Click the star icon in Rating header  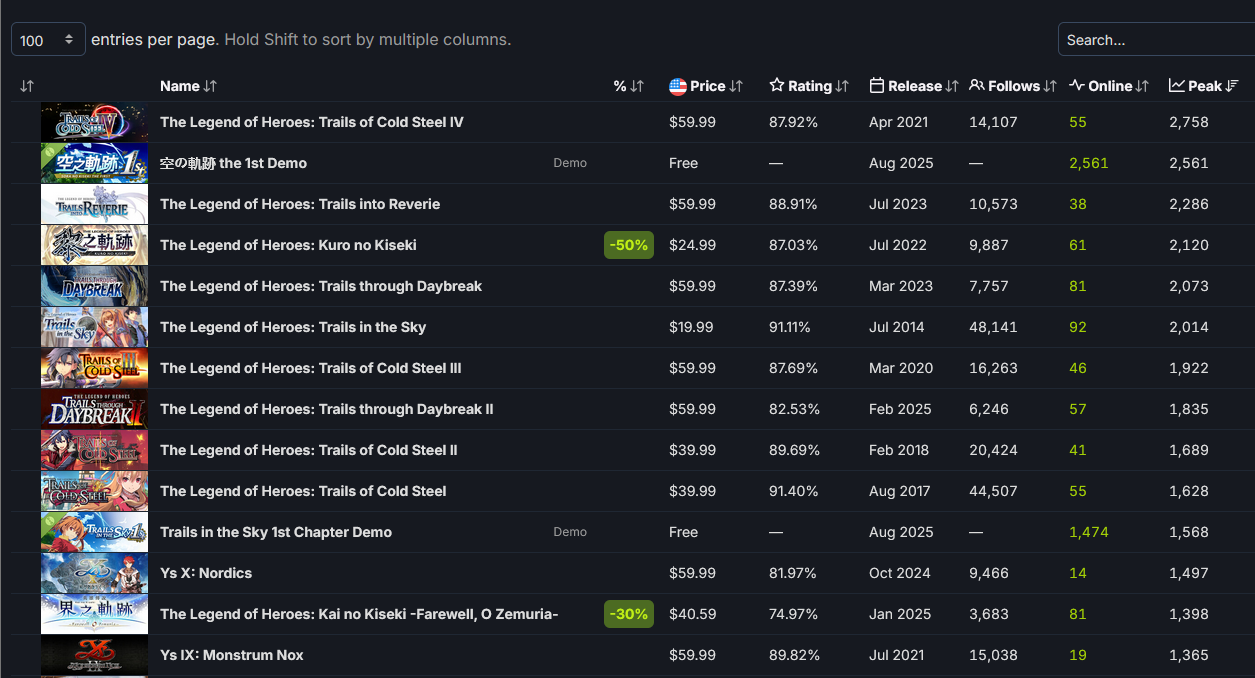[777, 86]
